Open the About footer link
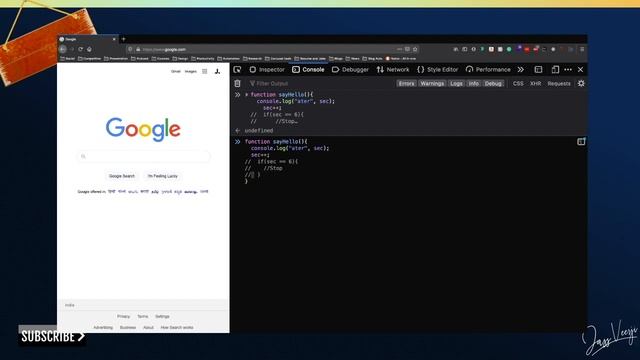Viewport: 640px width, 360px height. [148, 327]
